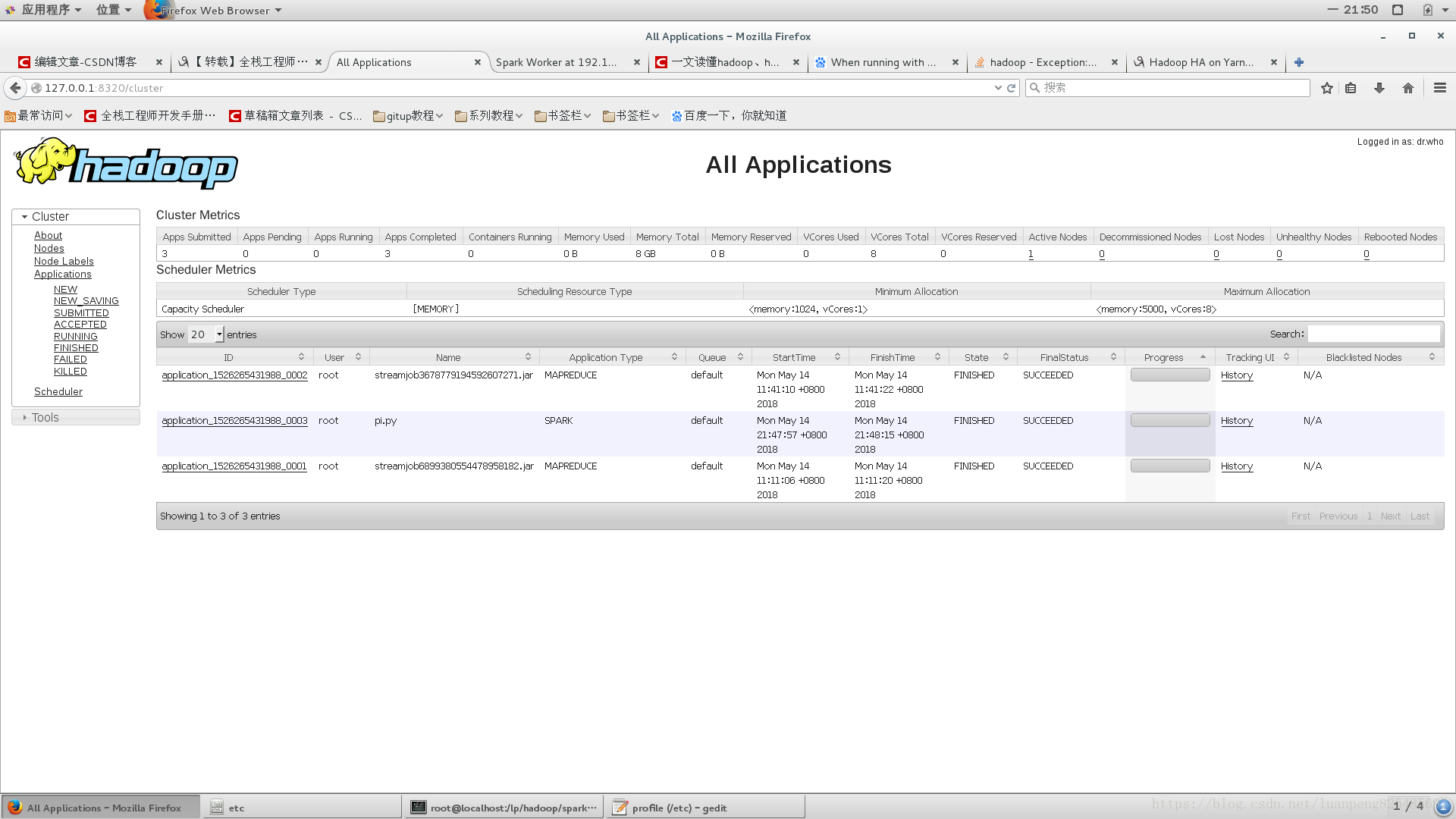The height and width of the screenshot is (819, 1456).
Task: Open the downloads arrow icon
Action: click(1379, 88)
